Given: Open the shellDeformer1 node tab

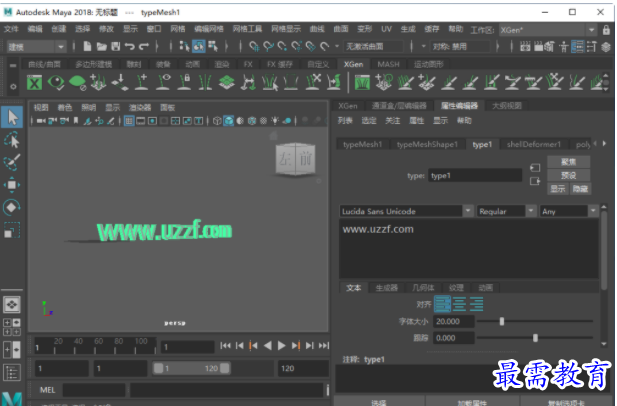Looking at the screenshot, I should pyautogui.click(x=534, y=144).
